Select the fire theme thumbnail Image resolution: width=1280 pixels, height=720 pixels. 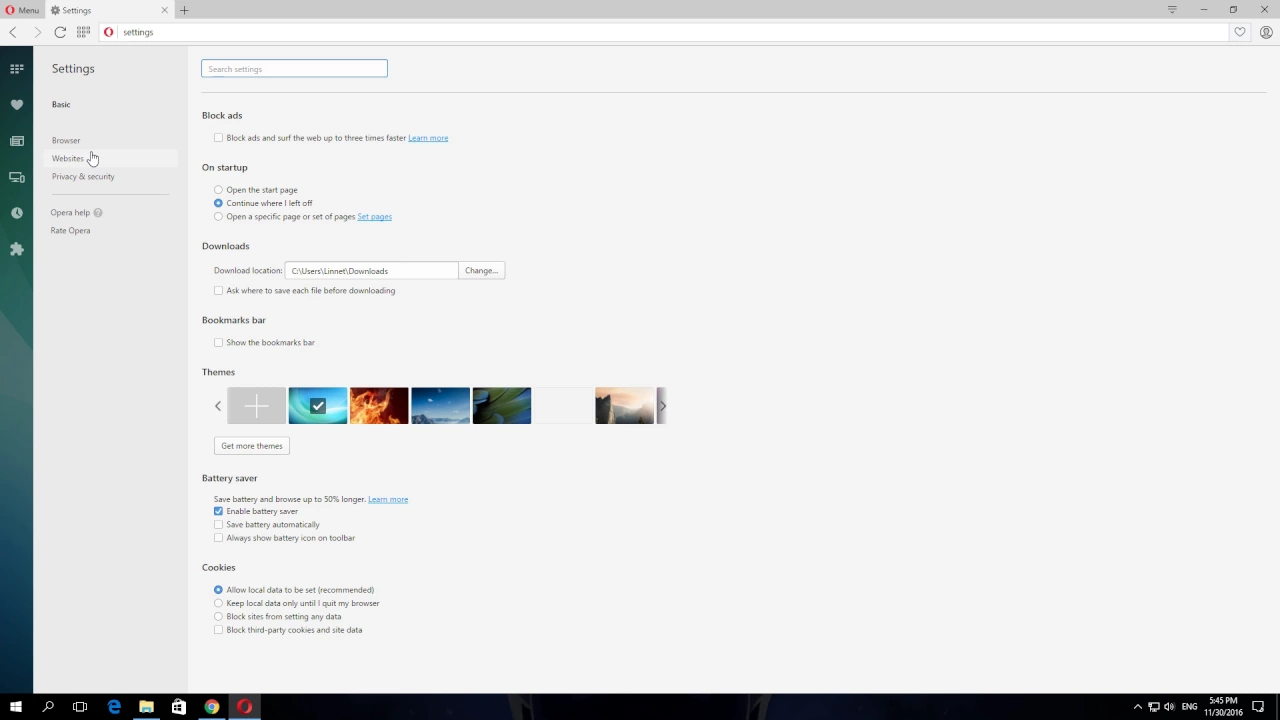point(379,406)
